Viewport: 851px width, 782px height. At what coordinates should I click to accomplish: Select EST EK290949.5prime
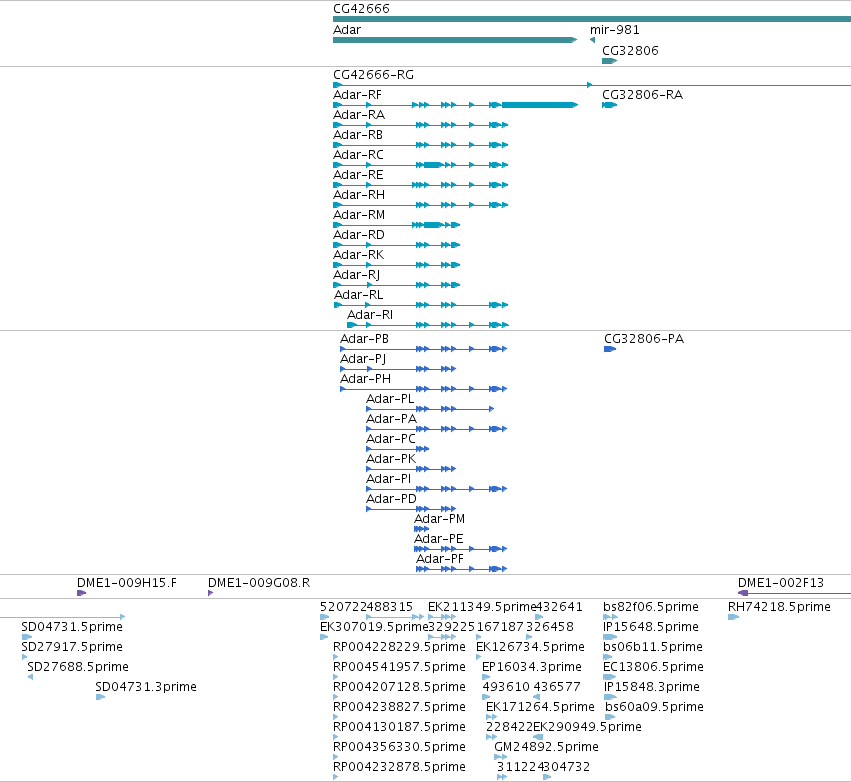(x=587, y=728)
